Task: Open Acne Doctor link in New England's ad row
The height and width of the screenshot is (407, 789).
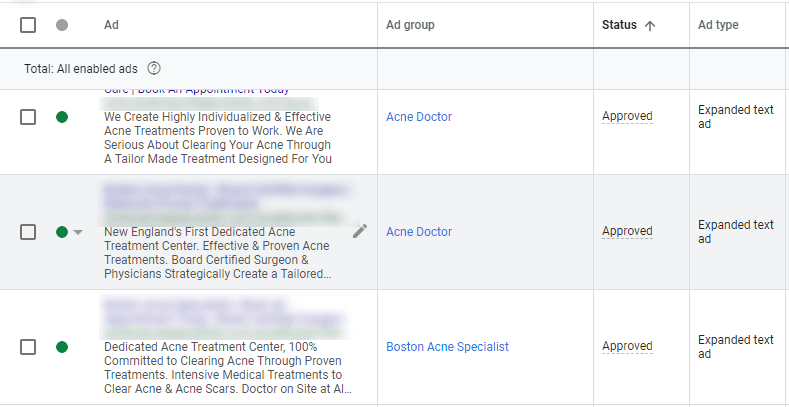Action: tap(419, 232)
